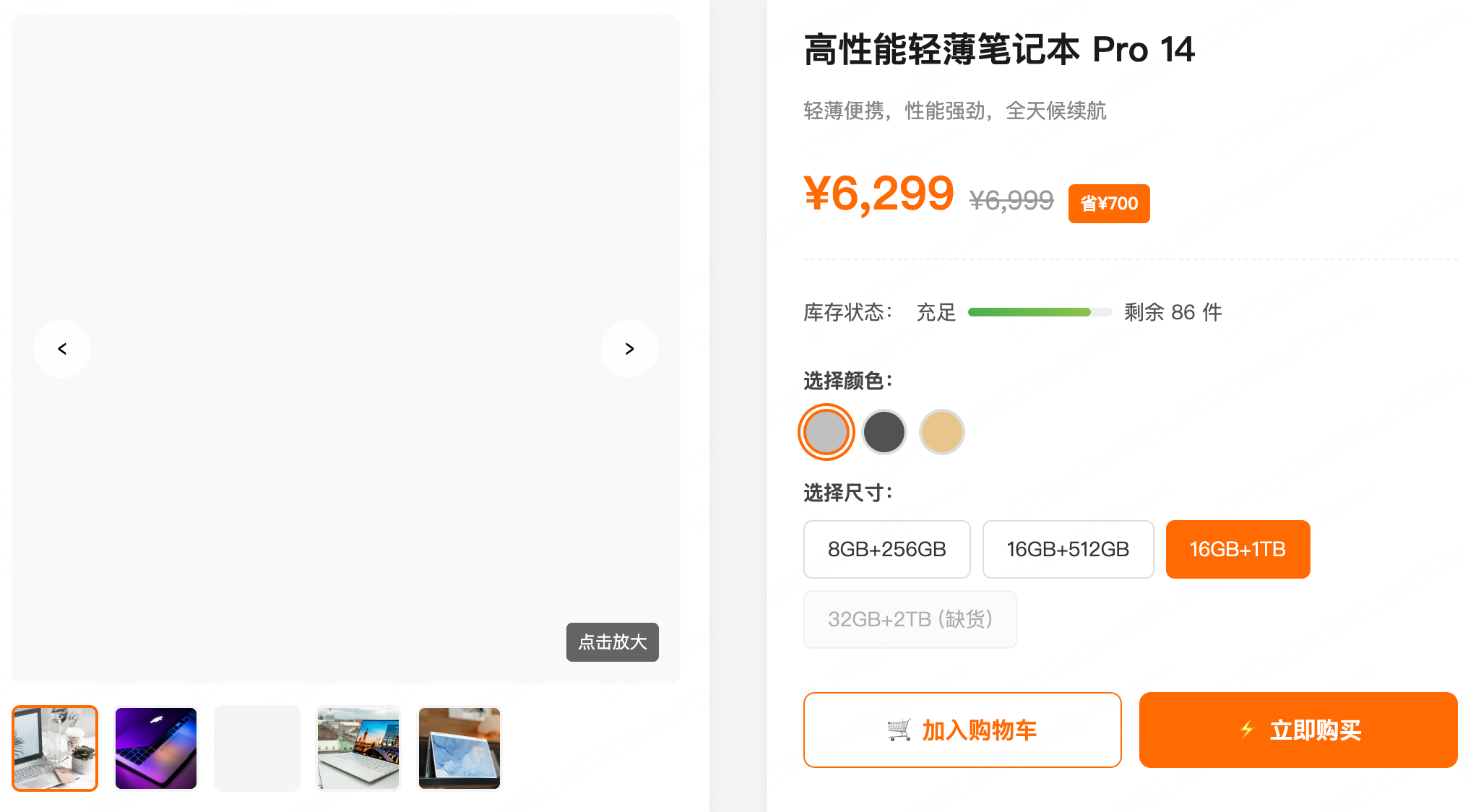Click the next image arrow

coord(629,349)
